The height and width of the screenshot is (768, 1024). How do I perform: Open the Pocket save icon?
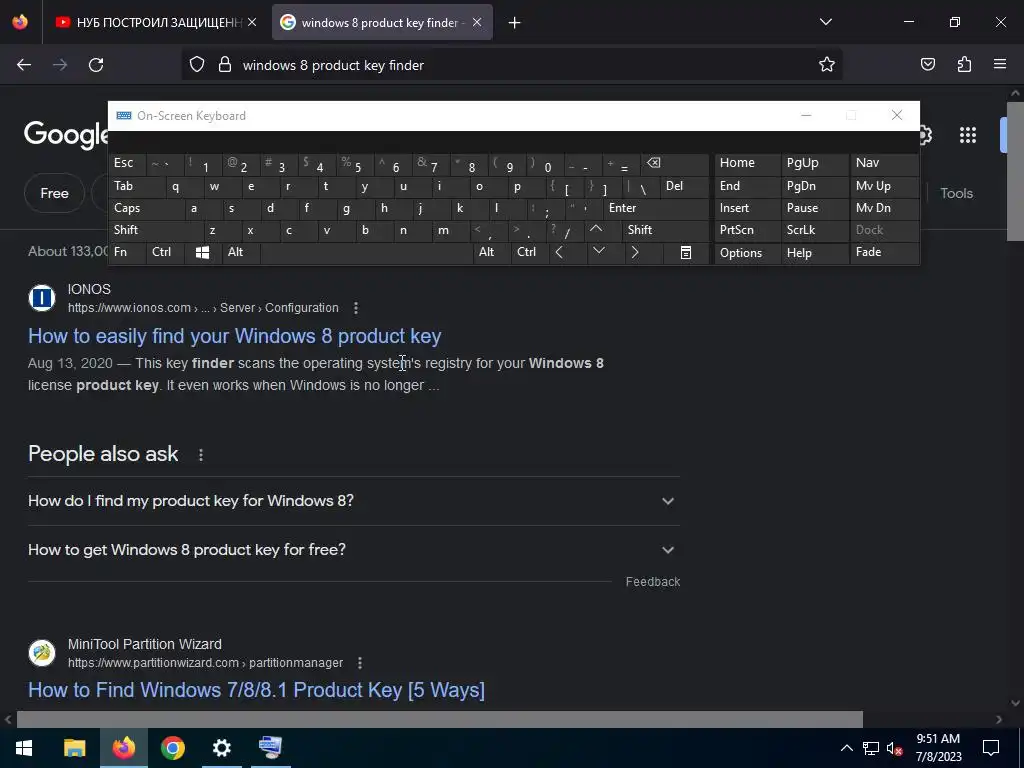pos(927,65)
